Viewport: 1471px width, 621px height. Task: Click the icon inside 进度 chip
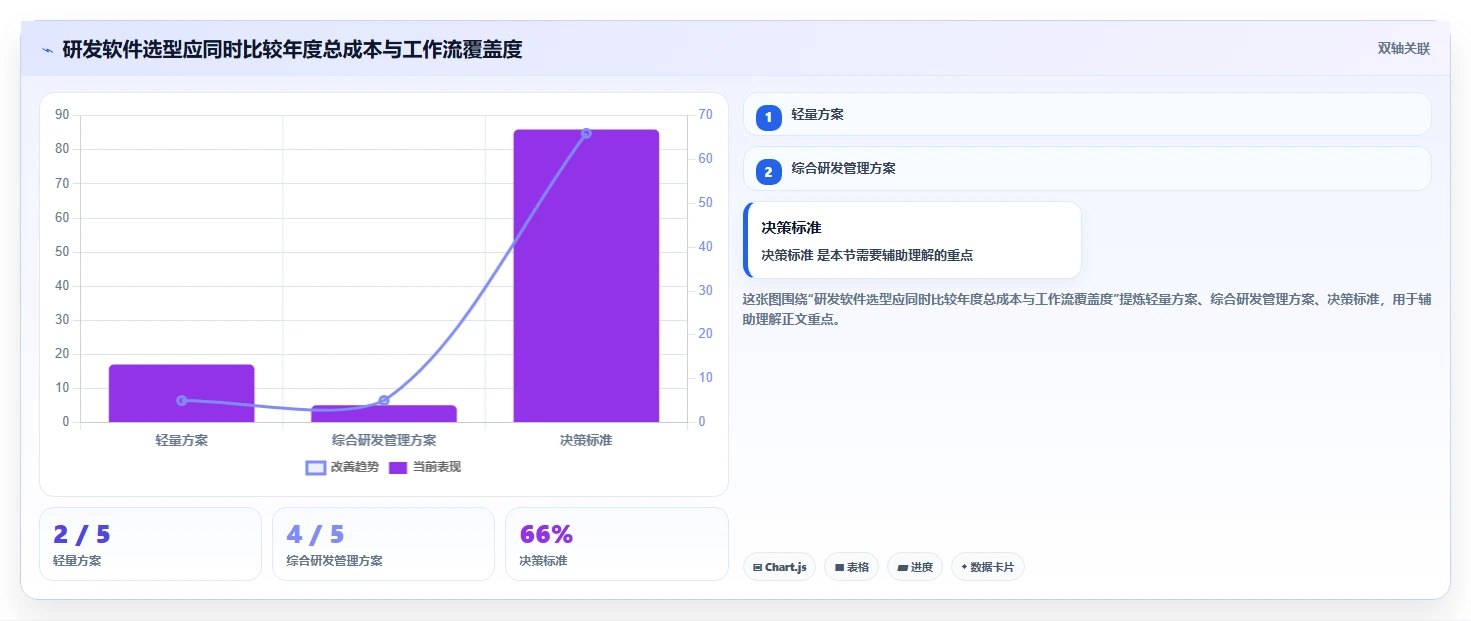tap(902, 568)
